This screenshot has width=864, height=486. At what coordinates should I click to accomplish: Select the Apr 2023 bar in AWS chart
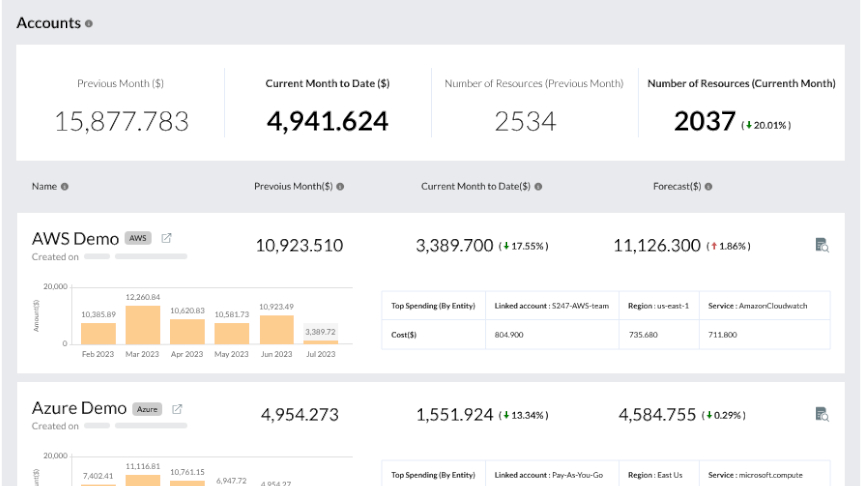(187, 332)
